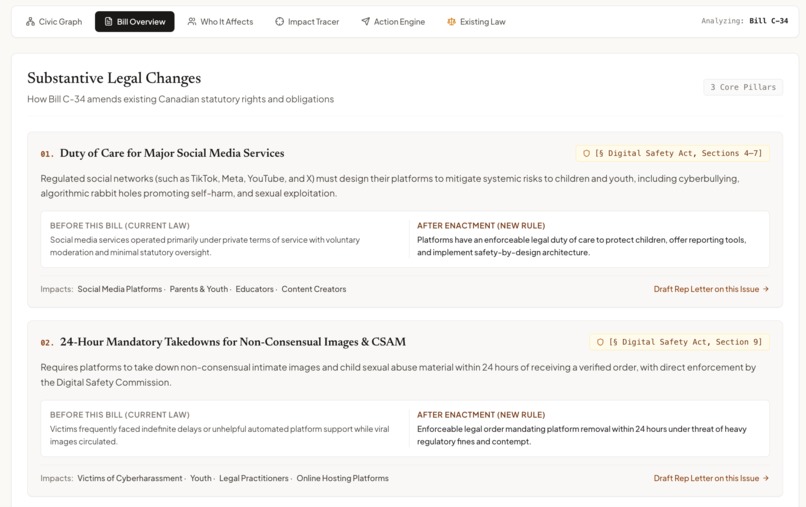806x507 pixels.
Task: Select the Social Media Platforms impact tag
Action: click(x=120, y=289)
